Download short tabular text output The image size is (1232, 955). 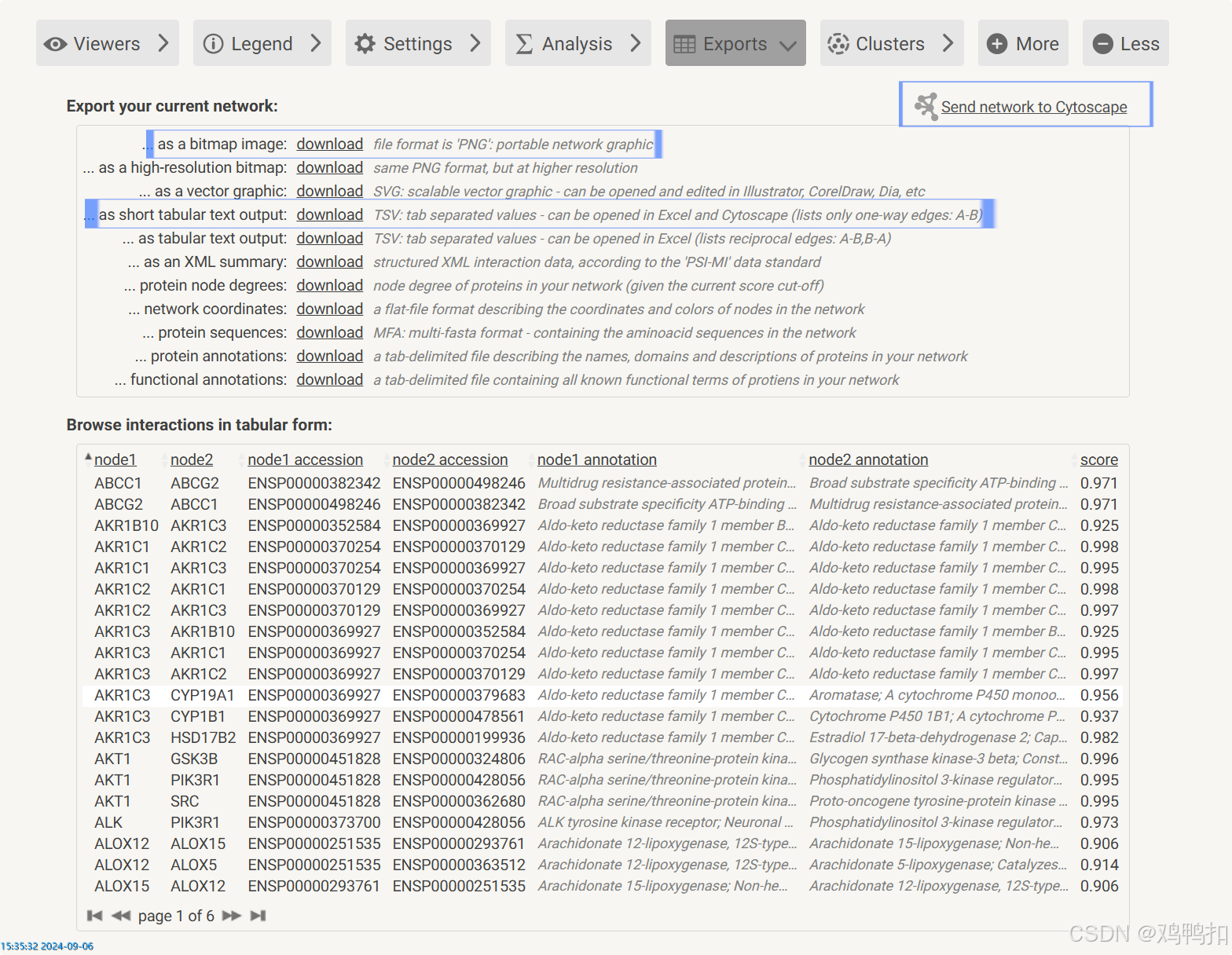(x=330, y=215)
